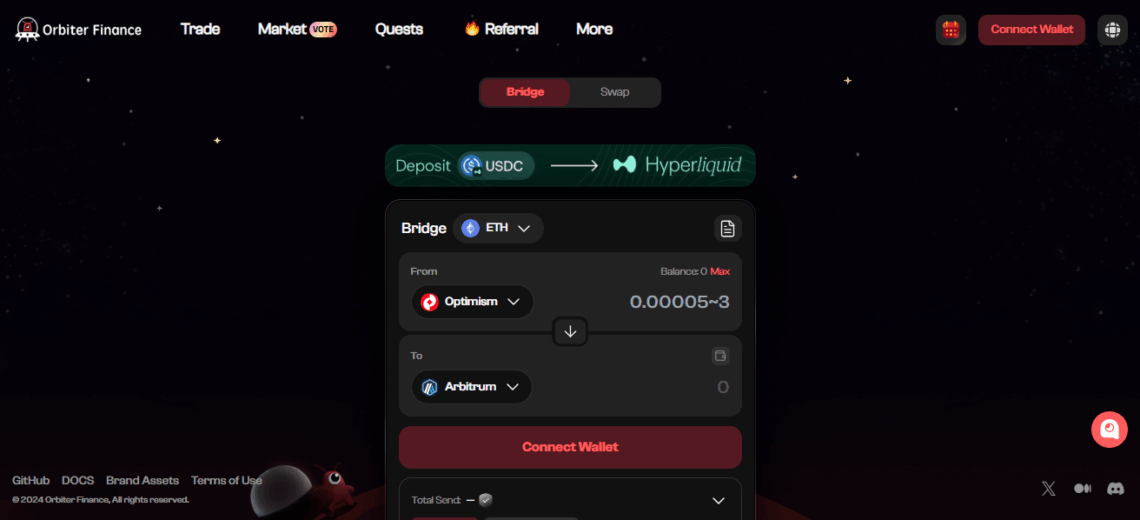Open the Optimism source chain dropdown
This screenshot has width=1140, height=520.
473,301
